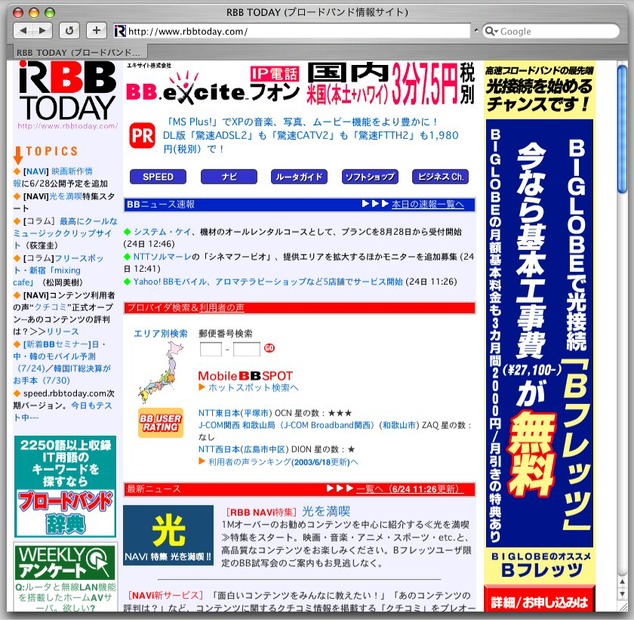Open the エリア別検索 link

[x=161, y=334]
